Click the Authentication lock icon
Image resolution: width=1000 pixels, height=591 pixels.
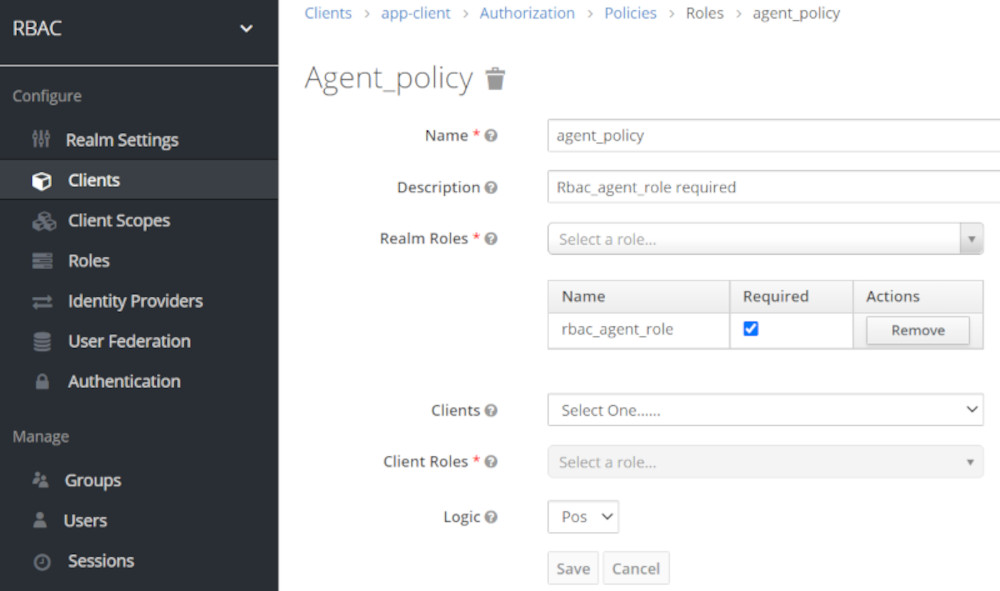click(42, 381)
